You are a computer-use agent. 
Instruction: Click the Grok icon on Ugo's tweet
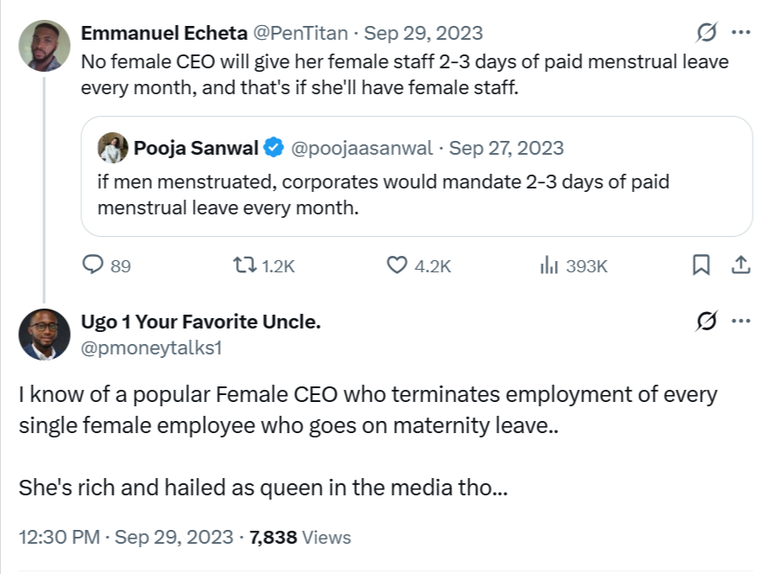(x=704, y=321)
